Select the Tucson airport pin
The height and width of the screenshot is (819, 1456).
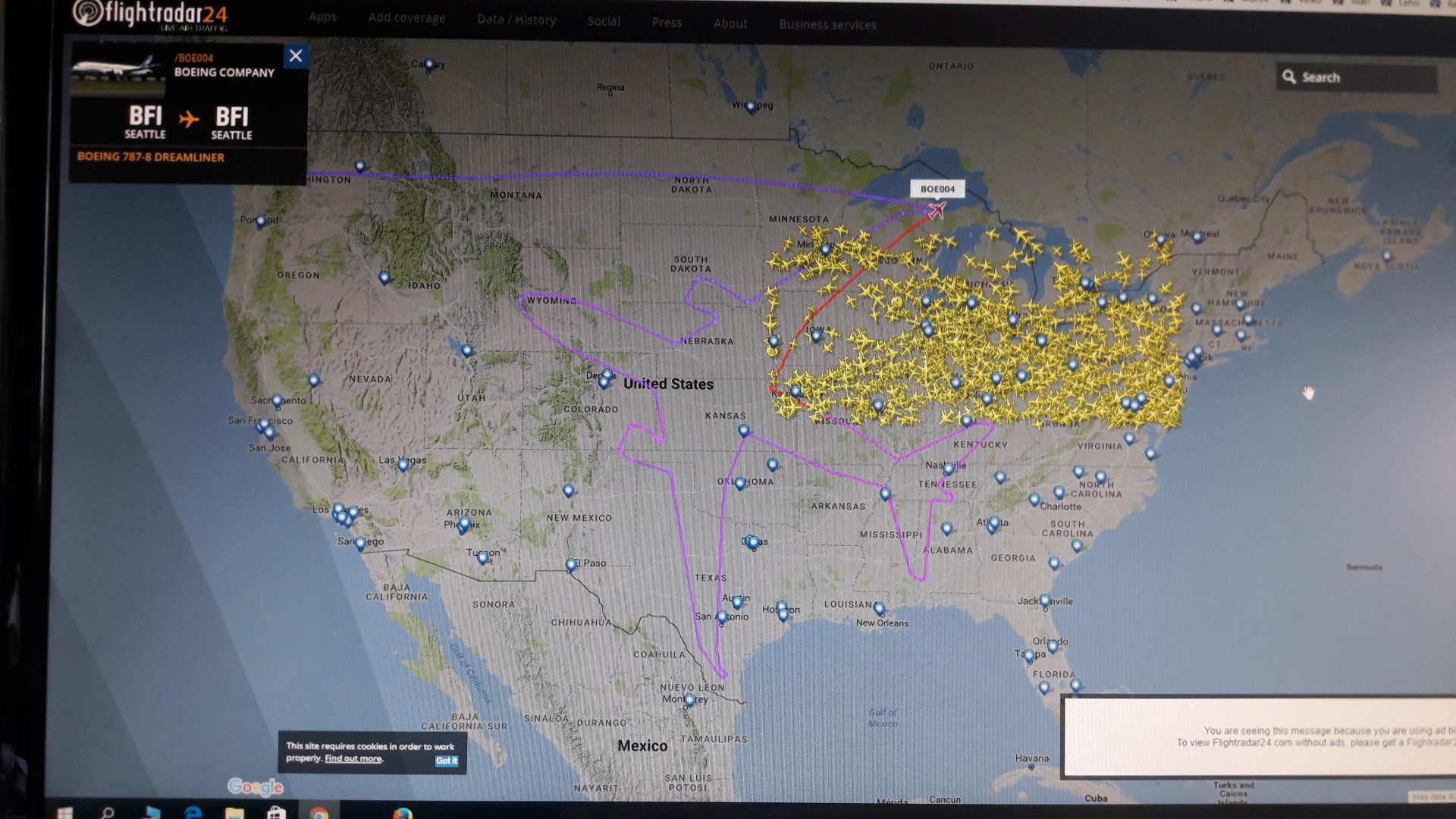[x=482, y=557]
